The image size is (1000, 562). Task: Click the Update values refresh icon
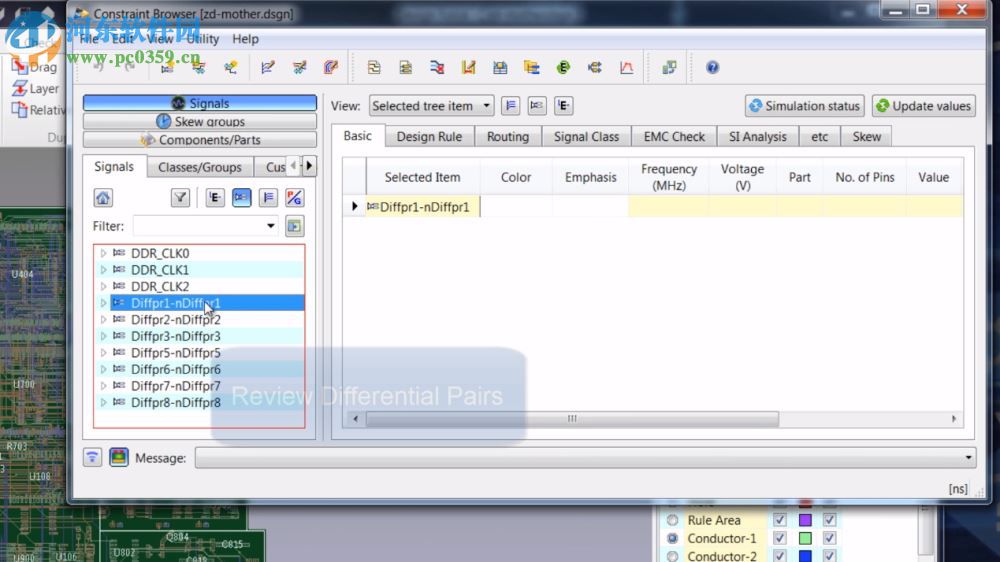pos(882,106)
